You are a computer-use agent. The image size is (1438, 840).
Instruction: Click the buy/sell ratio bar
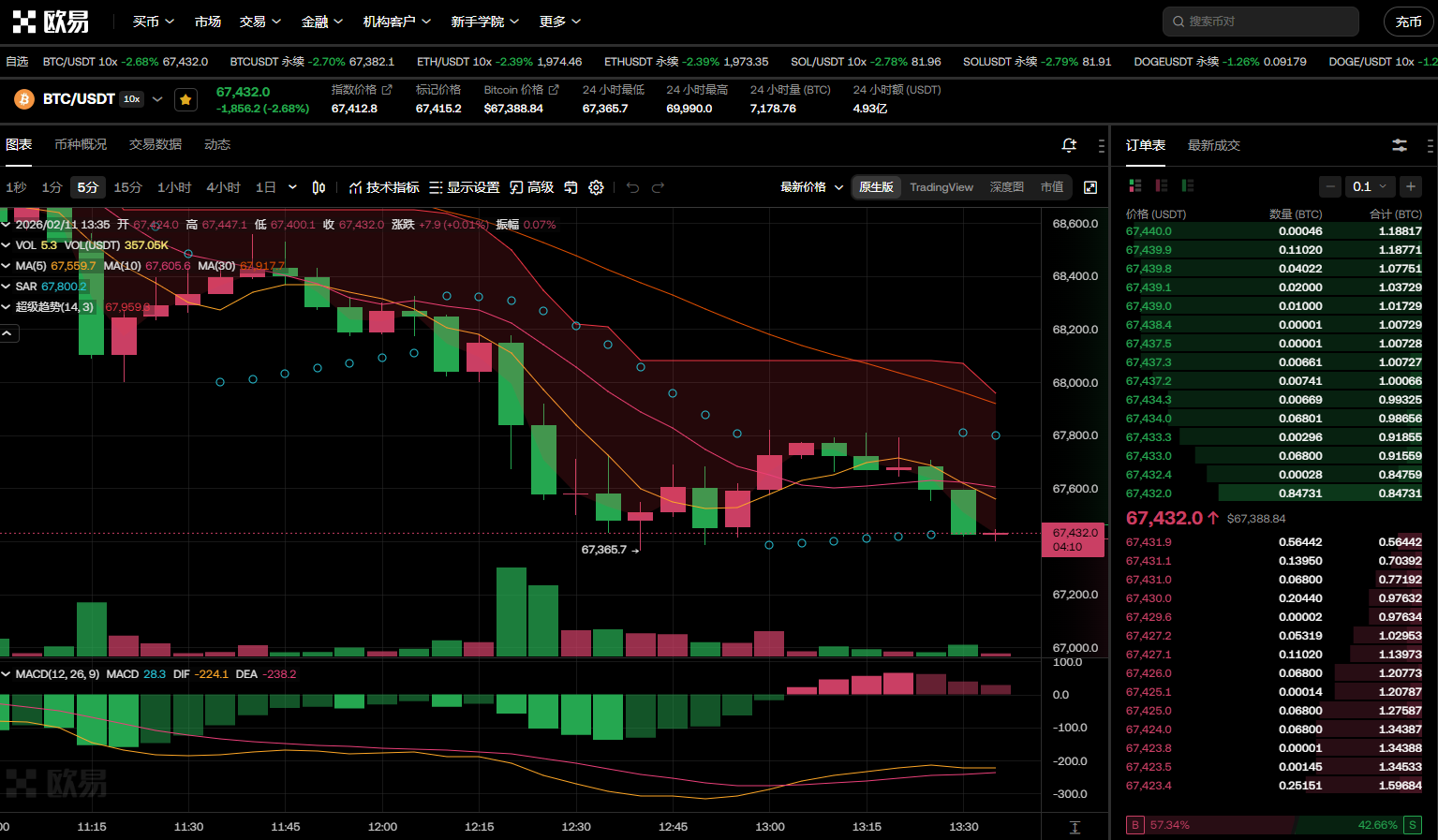[1274, 825]
